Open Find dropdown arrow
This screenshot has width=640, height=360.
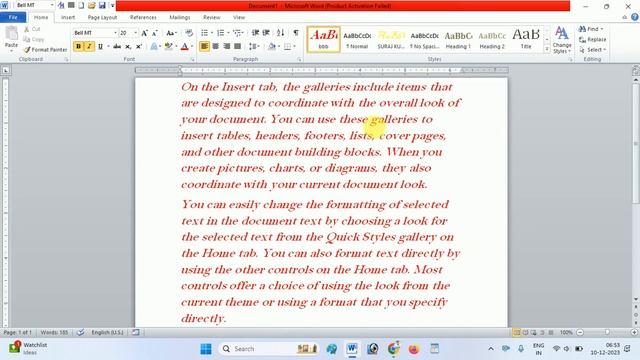[x=602, y=29]
